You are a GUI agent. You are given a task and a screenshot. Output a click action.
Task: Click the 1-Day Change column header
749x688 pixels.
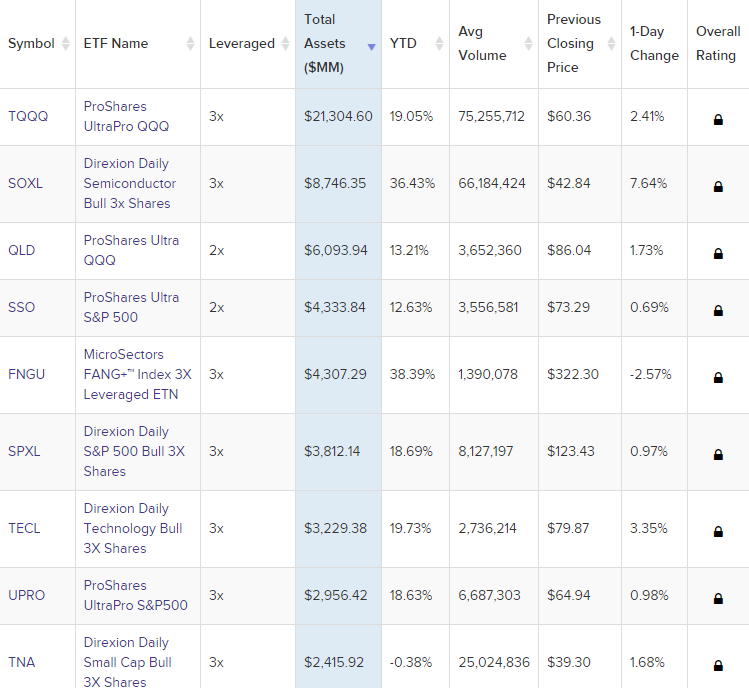click(x=654, y=43)
